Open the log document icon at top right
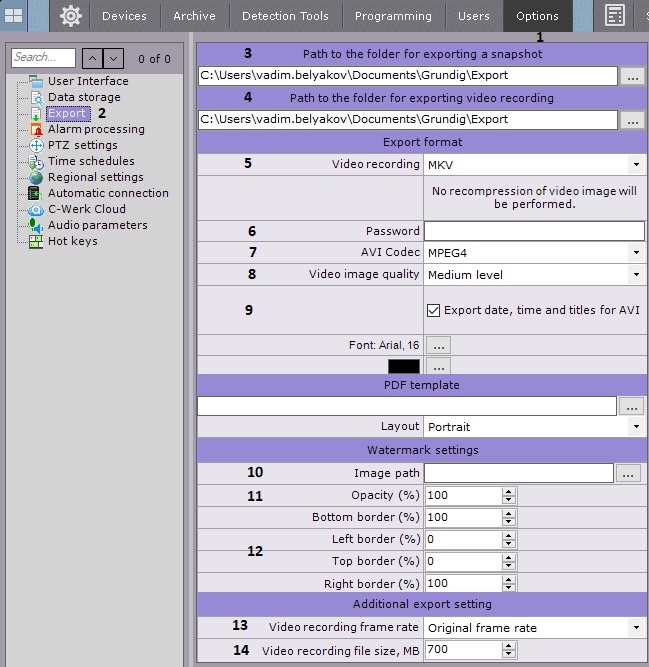Image resolution: width=649 pixels, height=667 pixels. (615, 16)
